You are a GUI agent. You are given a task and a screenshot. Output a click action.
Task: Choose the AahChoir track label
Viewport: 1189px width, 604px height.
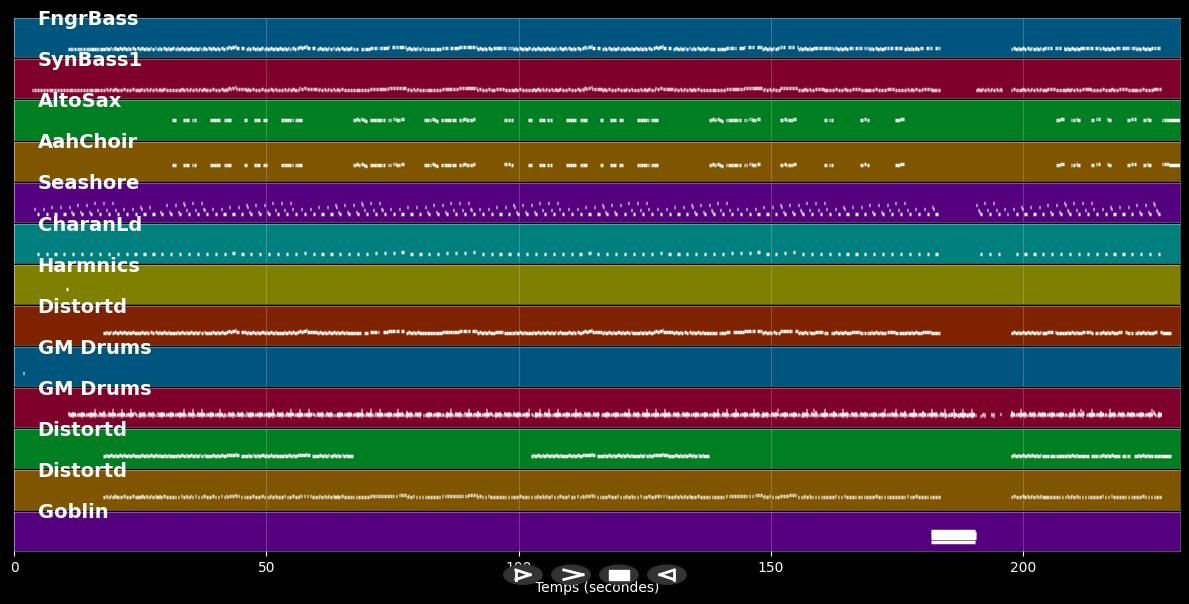tap(87, 142)
